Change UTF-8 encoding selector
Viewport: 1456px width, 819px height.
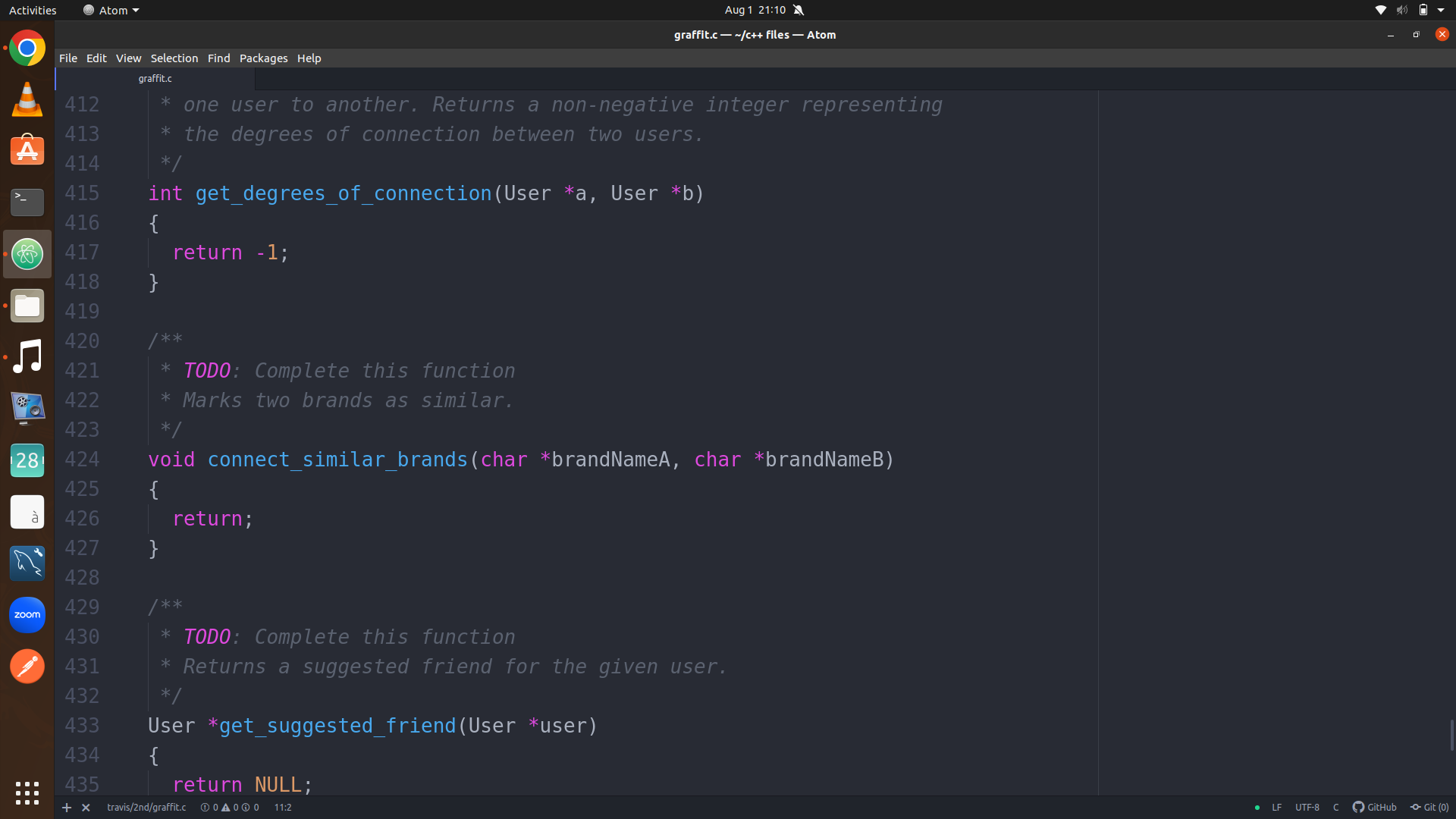1307,808
